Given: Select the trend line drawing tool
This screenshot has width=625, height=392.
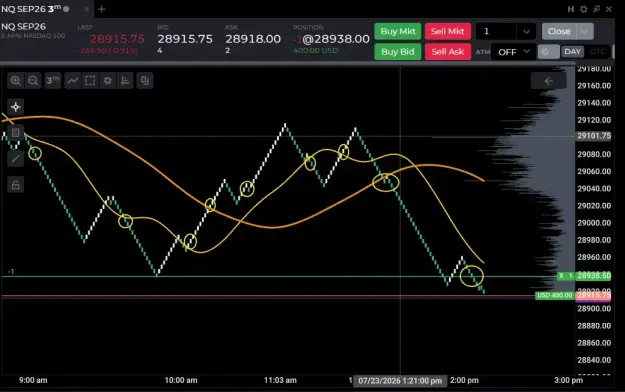Looking at the screenshot, I should pos(16,159).
